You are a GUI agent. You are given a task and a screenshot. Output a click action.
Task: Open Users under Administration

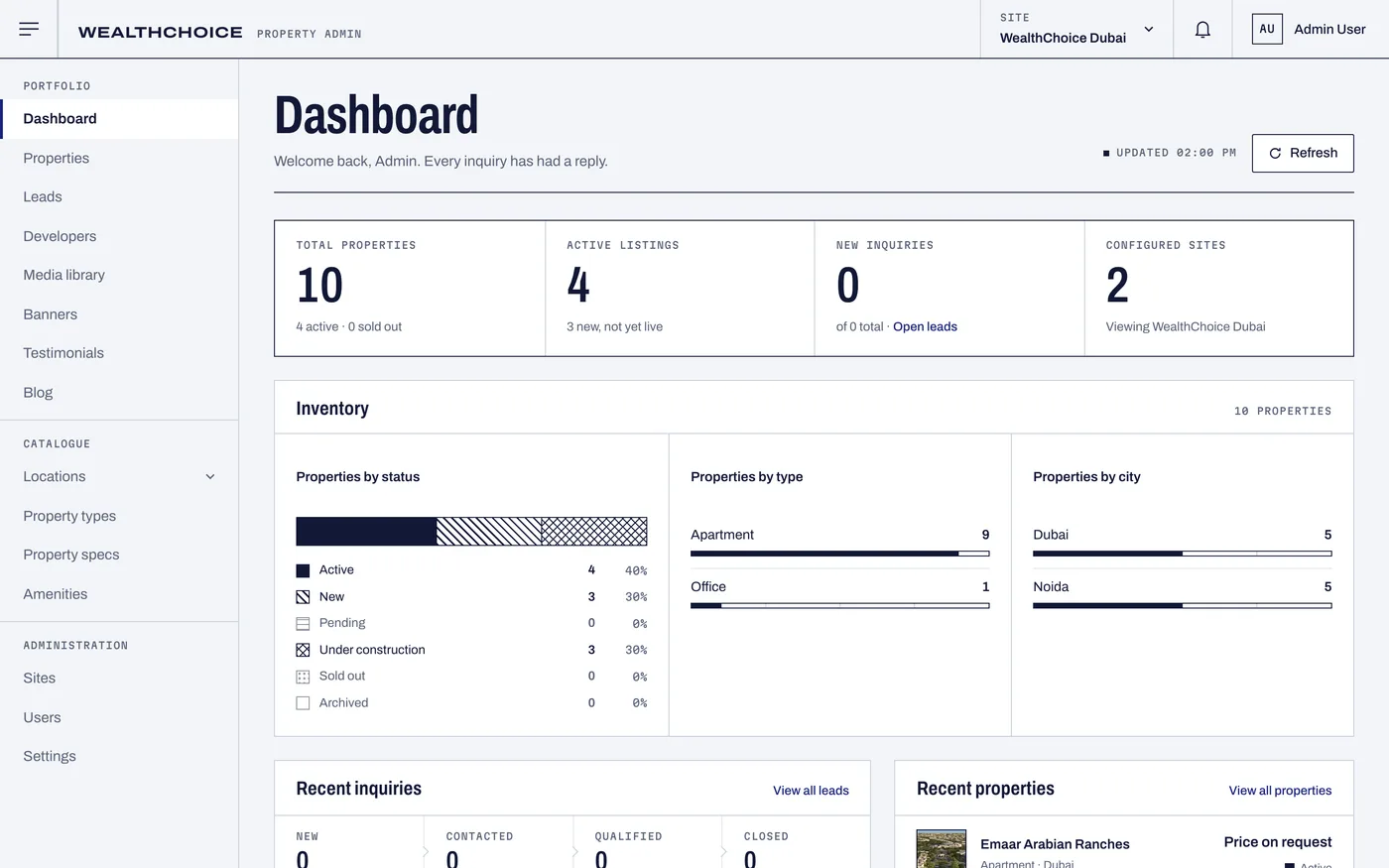click(119, 717)
